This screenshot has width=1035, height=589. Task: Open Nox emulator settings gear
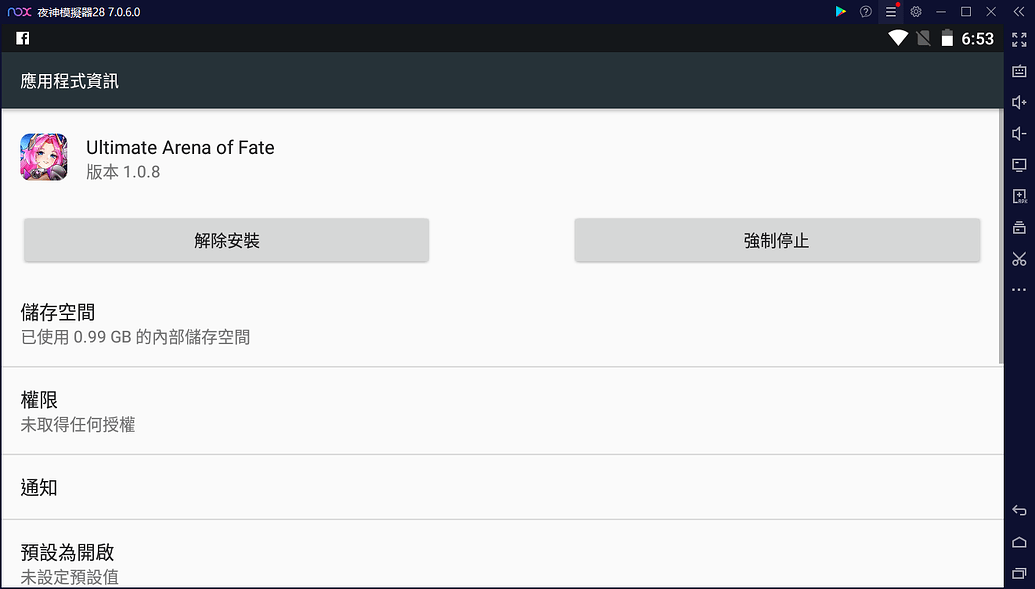pos(916,11)
